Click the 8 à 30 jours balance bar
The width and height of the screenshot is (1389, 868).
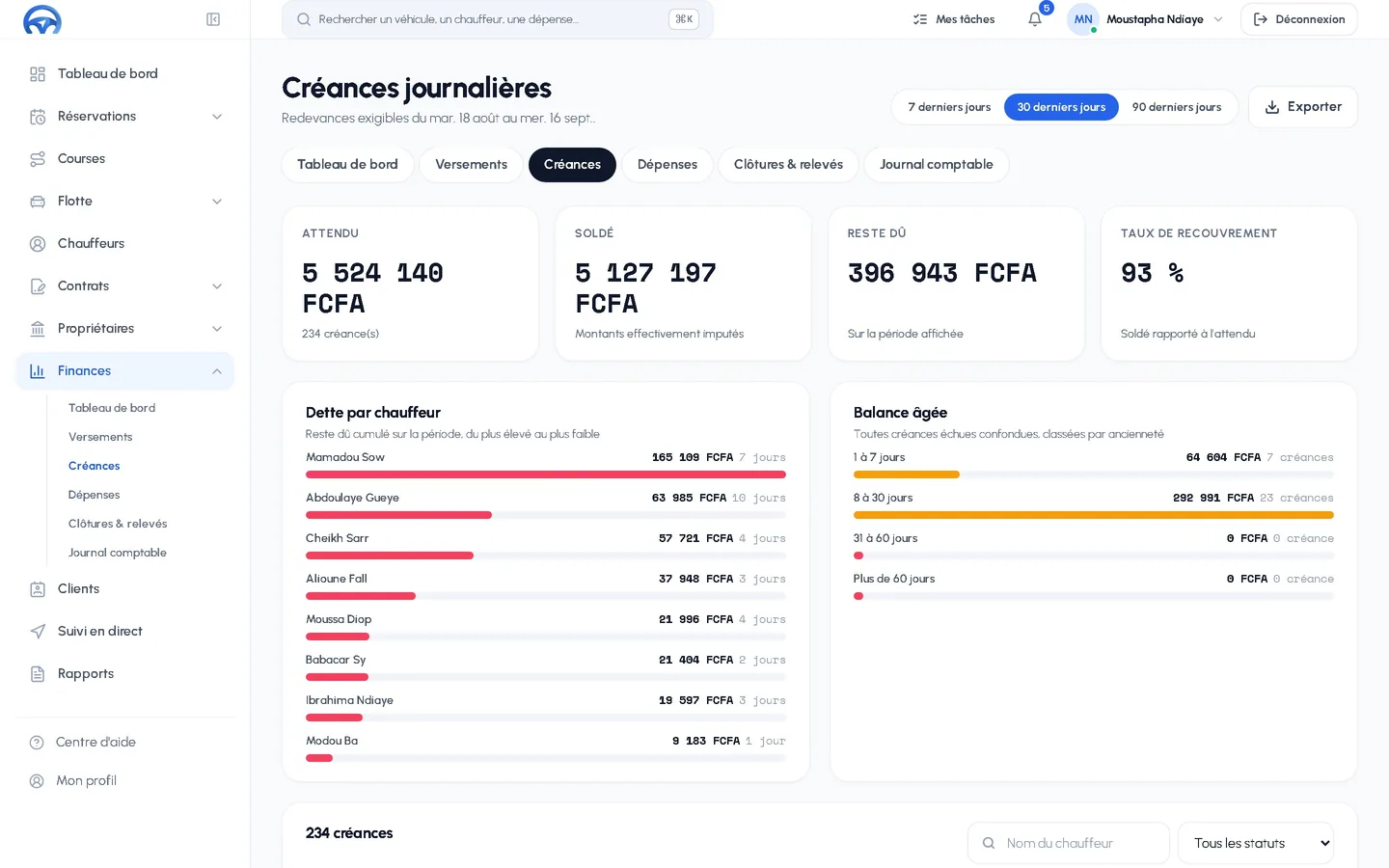click(x=1094, y=515)
